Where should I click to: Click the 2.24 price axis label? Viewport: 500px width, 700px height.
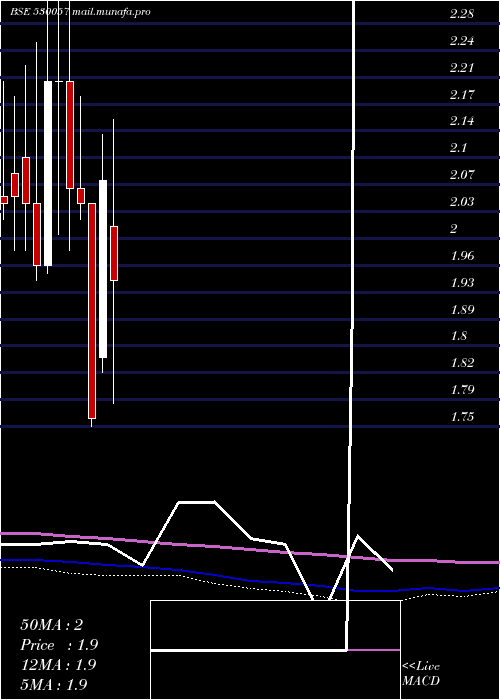(x=462, y=41)
